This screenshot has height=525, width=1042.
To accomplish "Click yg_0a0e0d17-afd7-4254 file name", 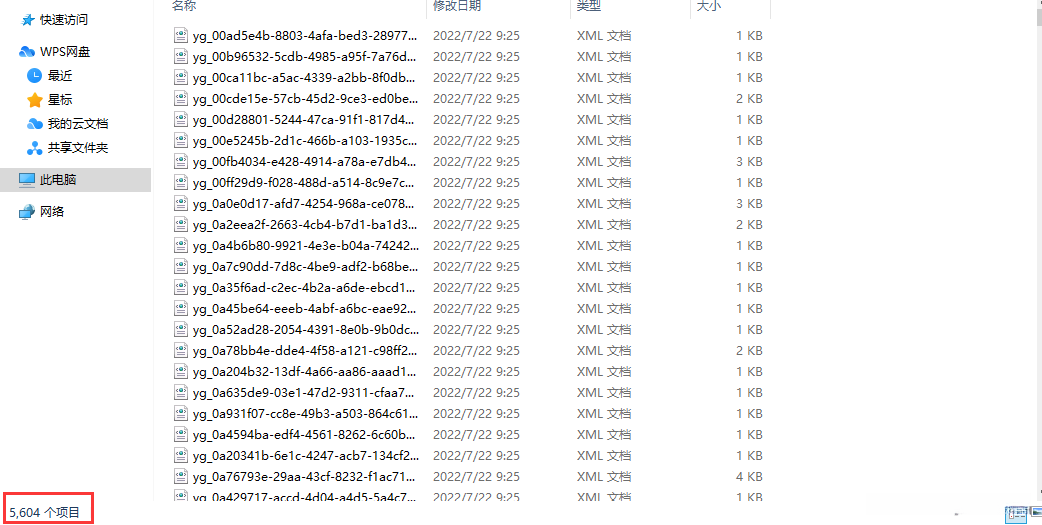I will pos(306,203).
